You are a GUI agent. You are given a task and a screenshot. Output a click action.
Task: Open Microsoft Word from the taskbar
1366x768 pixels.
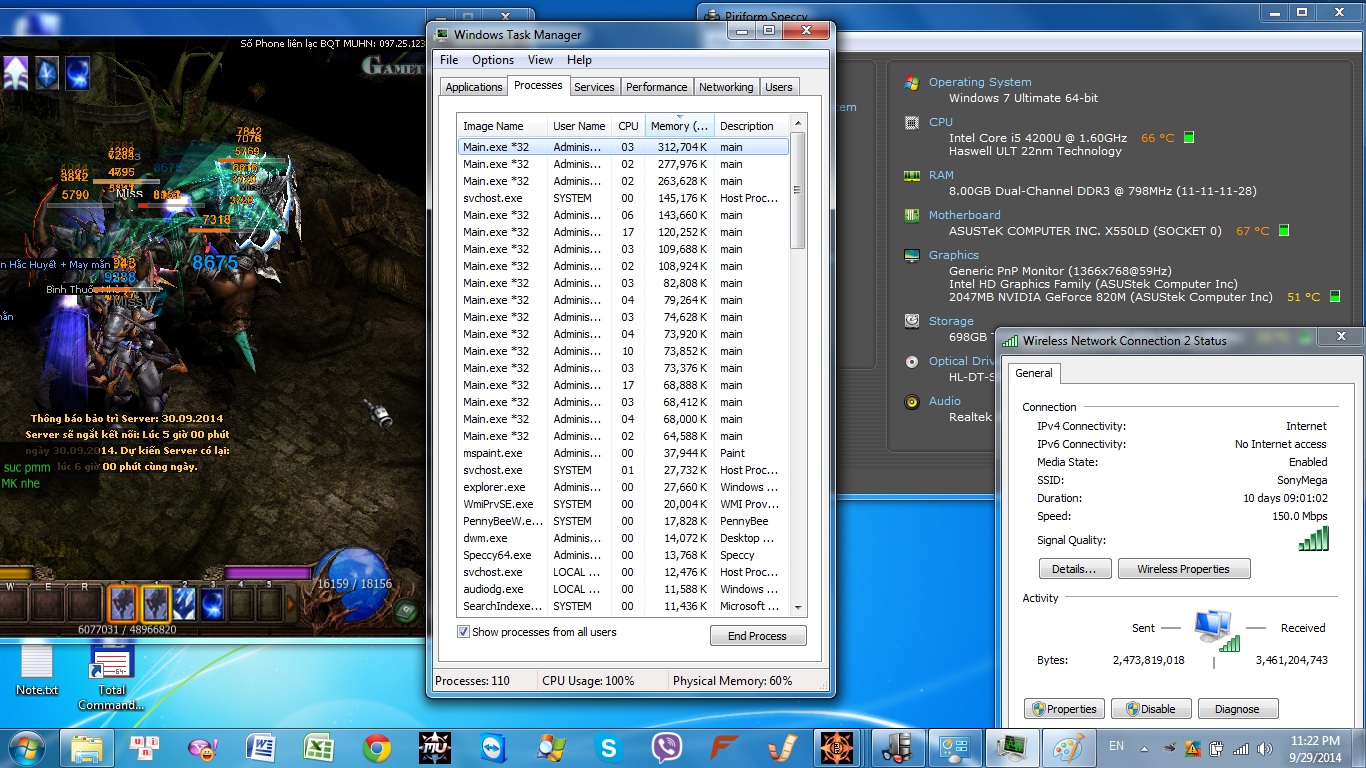point(261,748)
